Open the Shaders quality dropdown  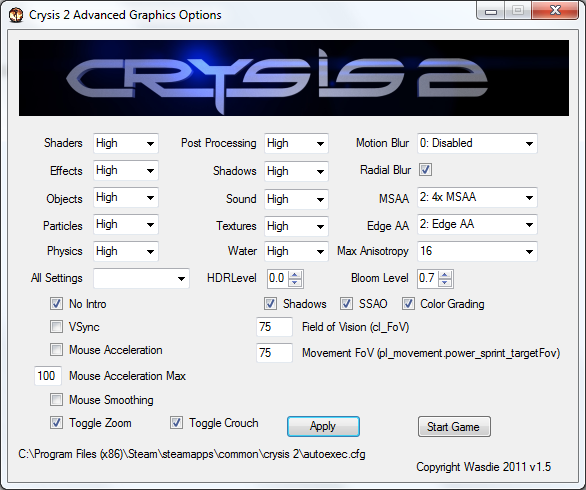pos(126,143)
